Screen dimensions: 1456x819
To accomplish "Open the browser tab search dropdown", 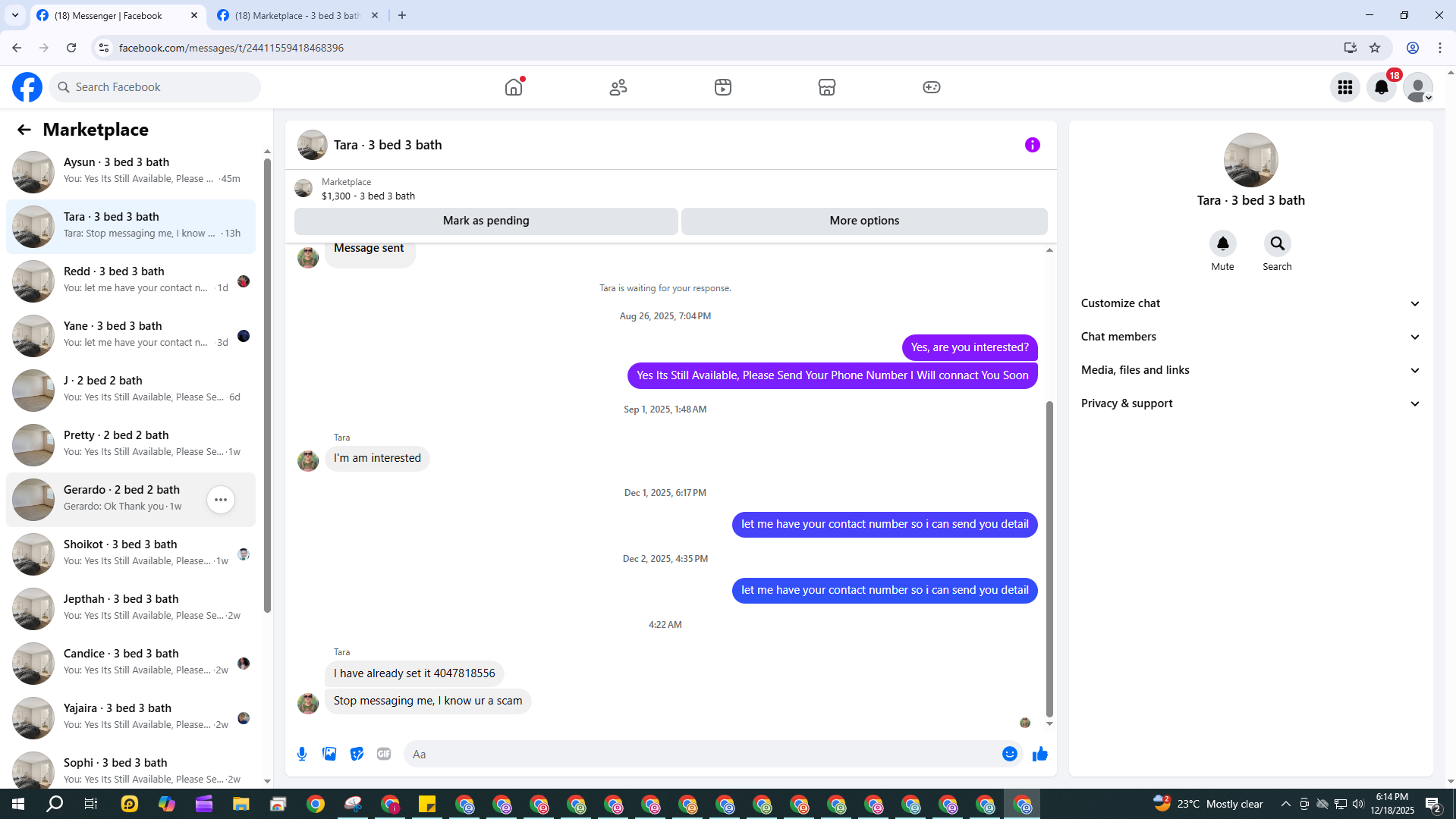I will 15,15.
